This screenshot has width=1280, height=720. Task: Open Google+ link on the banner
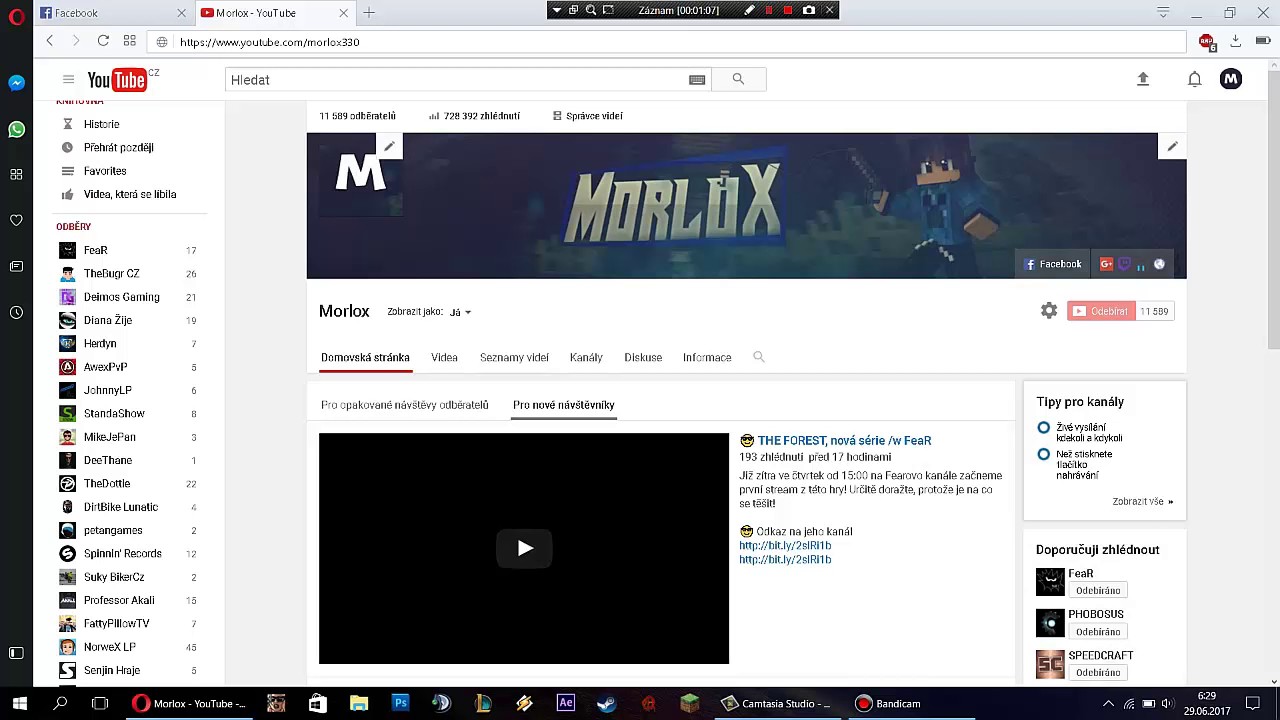click(x=1106, y=264)
